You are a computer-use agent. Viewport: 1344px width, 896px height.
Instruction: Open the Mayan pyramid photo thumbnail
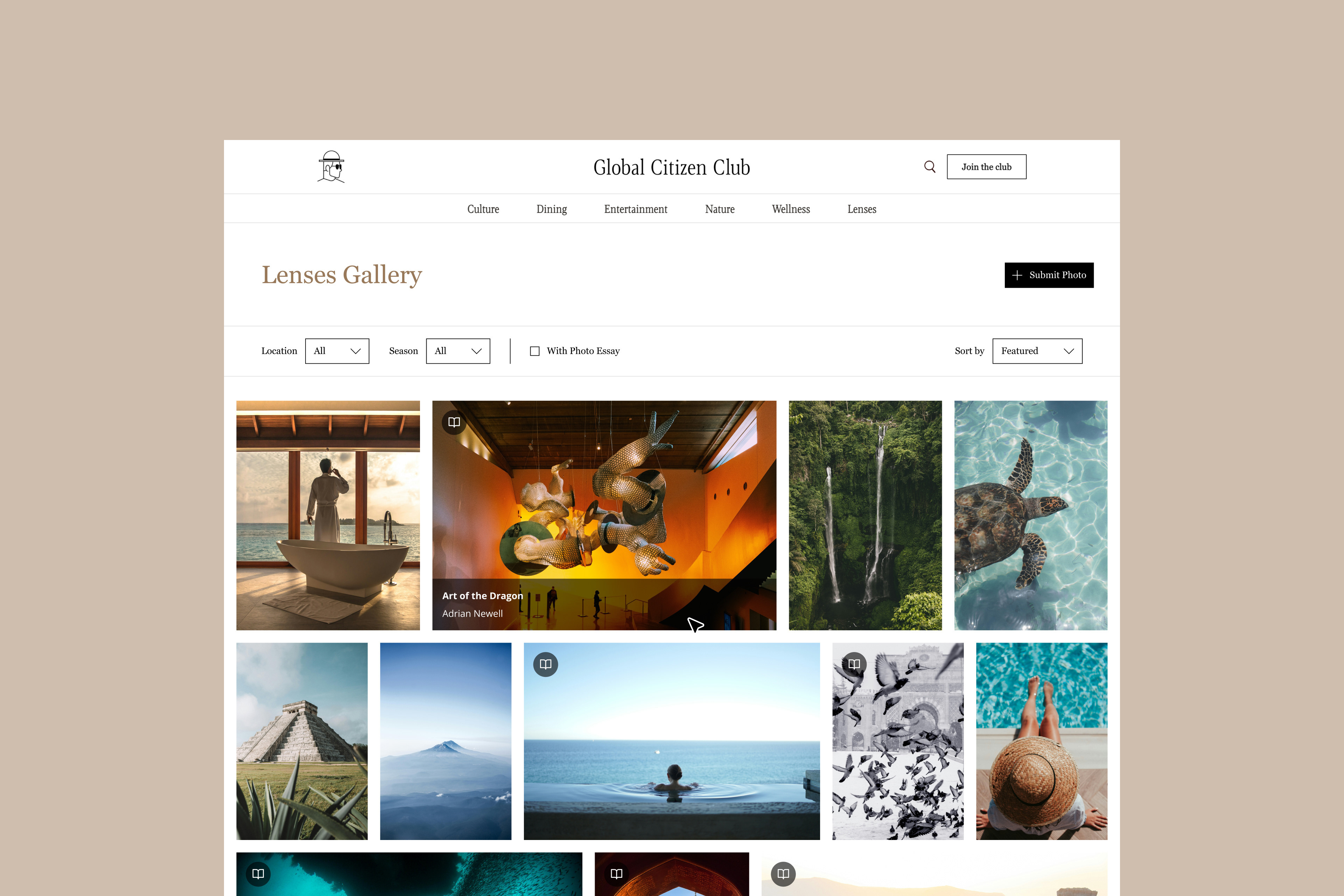[302, 741]
